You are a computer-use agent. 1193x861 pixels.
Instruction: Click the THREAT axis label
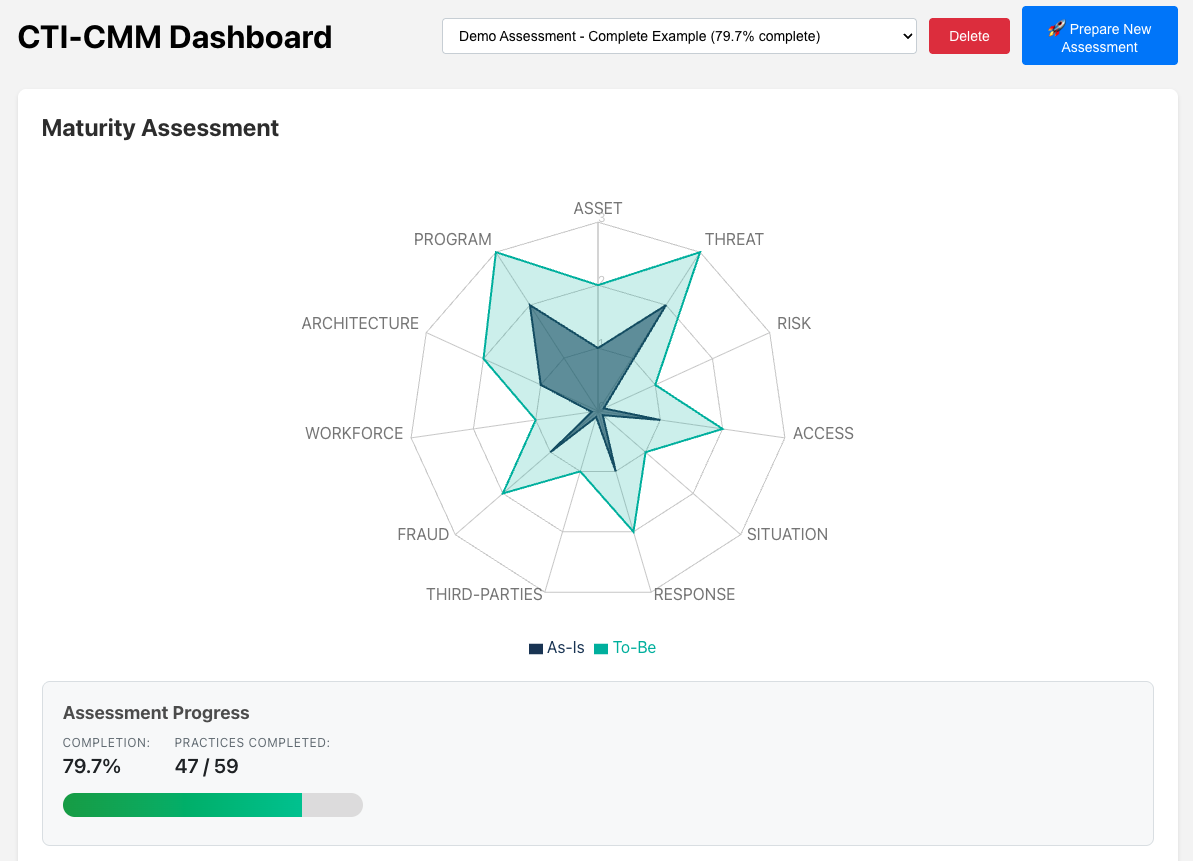[735, 239]
